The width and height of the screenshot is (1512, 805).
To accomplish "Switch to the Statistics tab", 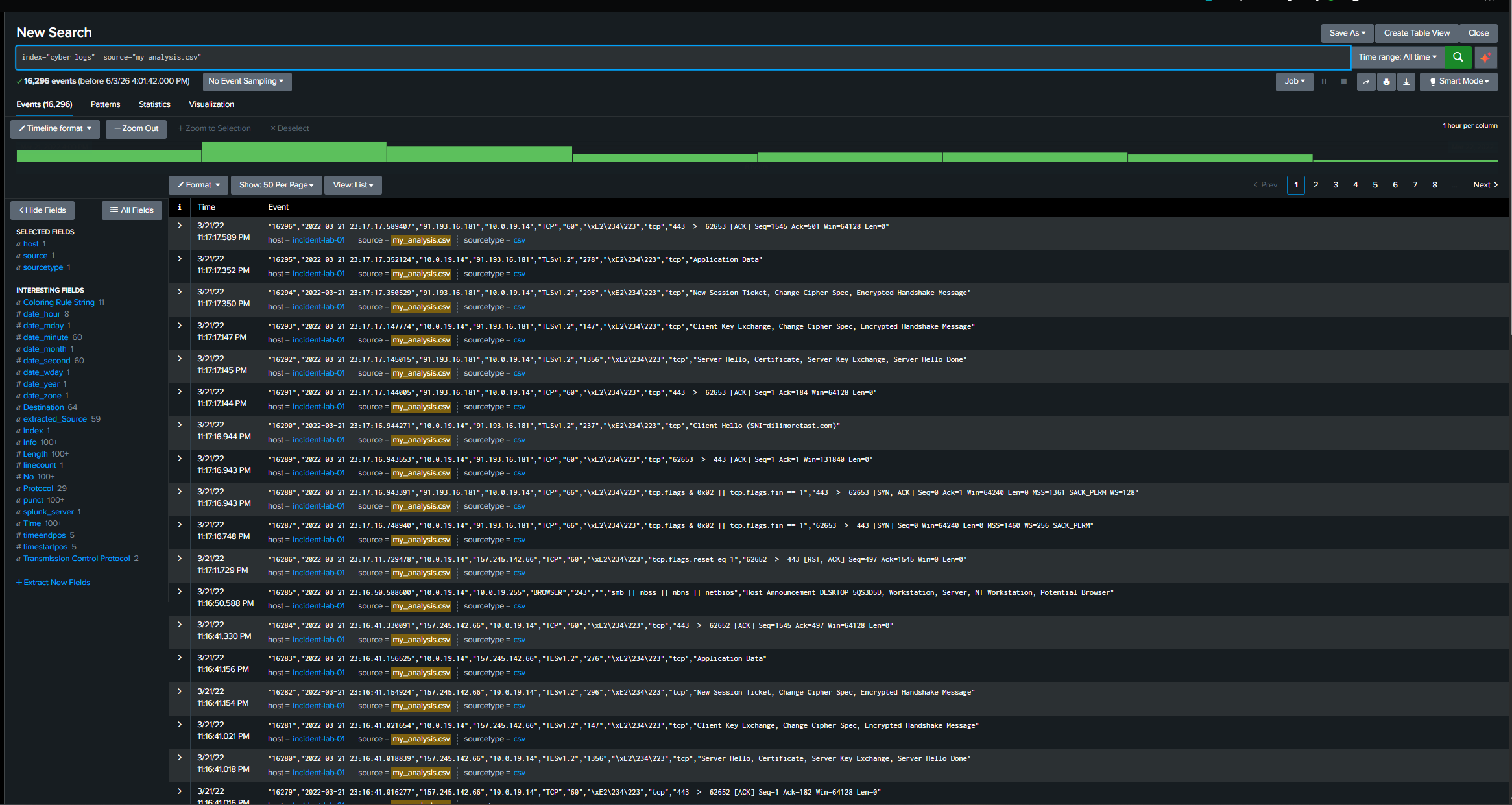I will click(154, 104).
